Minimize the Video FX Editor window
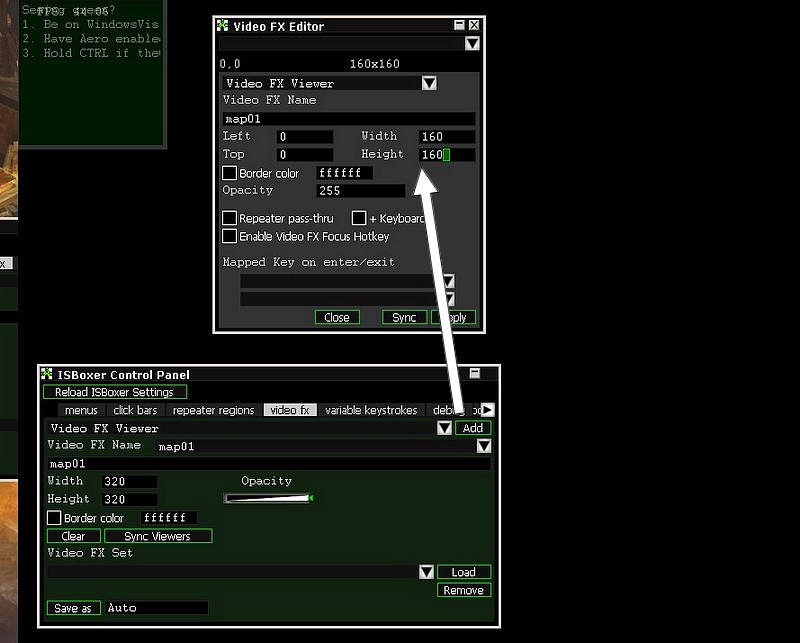 point(459,25)
